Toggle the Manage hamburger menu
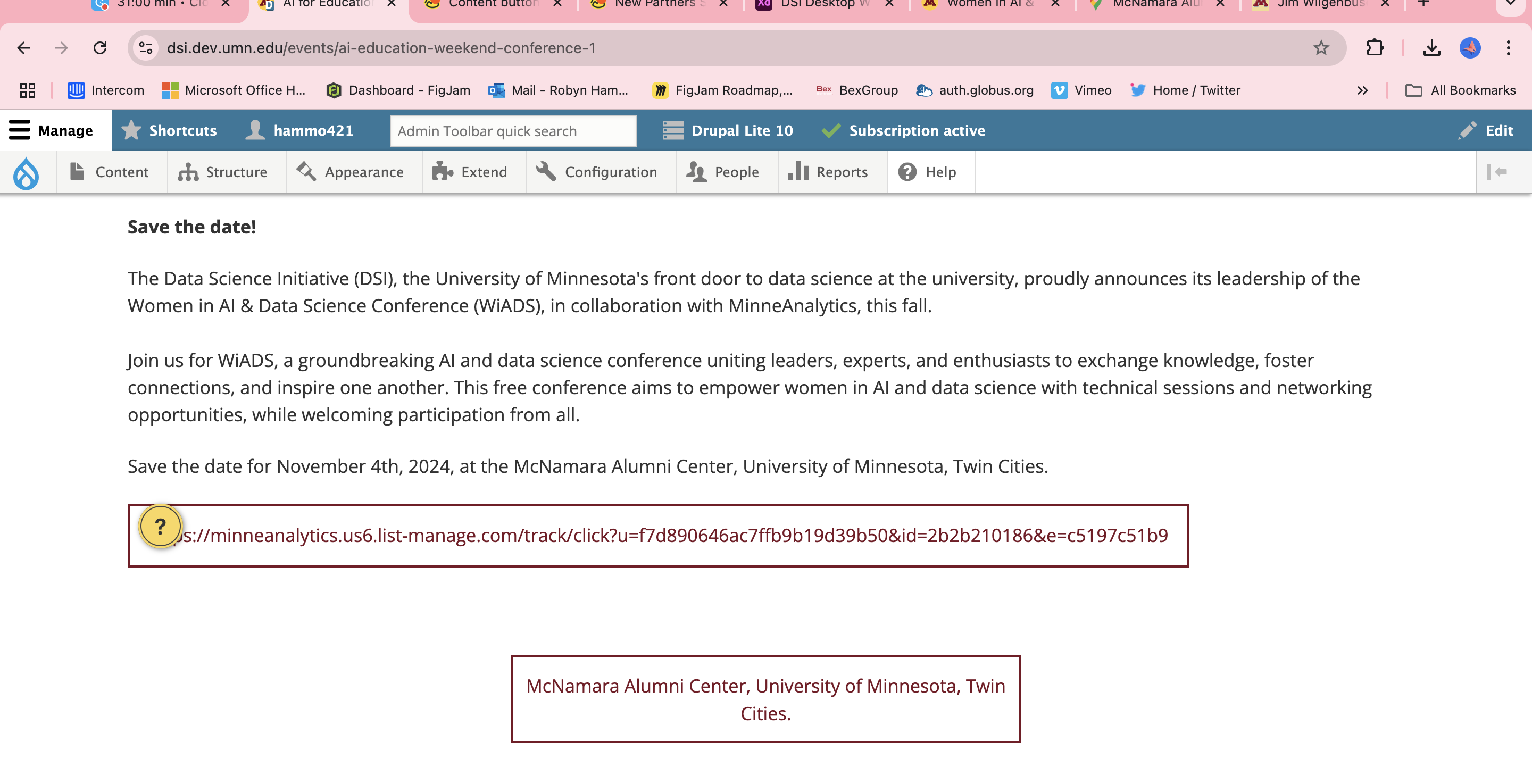Screen dimensions: 1532x784 pyautogui.click(x=51, y=130)
